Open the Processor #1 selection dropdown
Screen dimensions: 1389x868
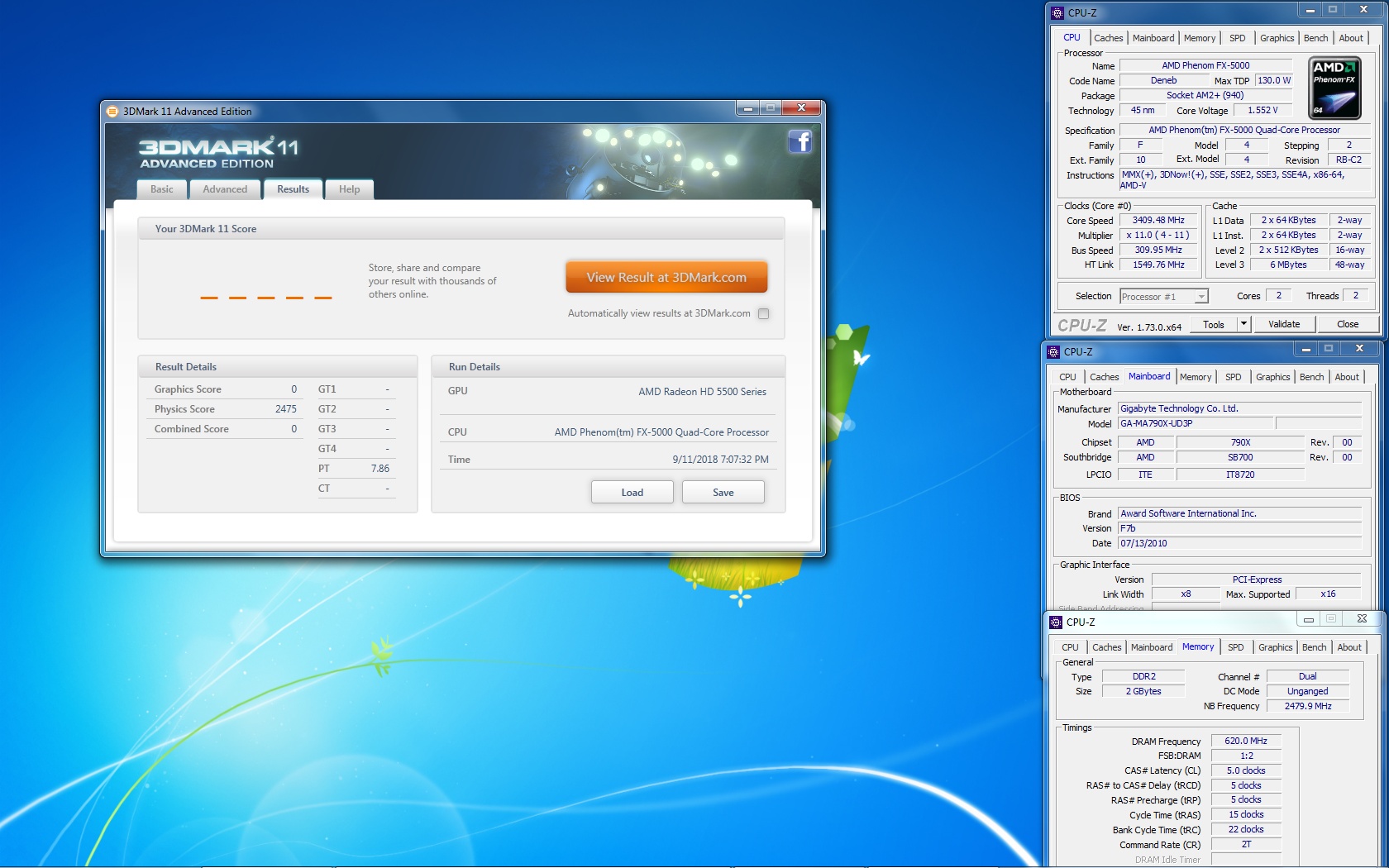coord(1201,297)
